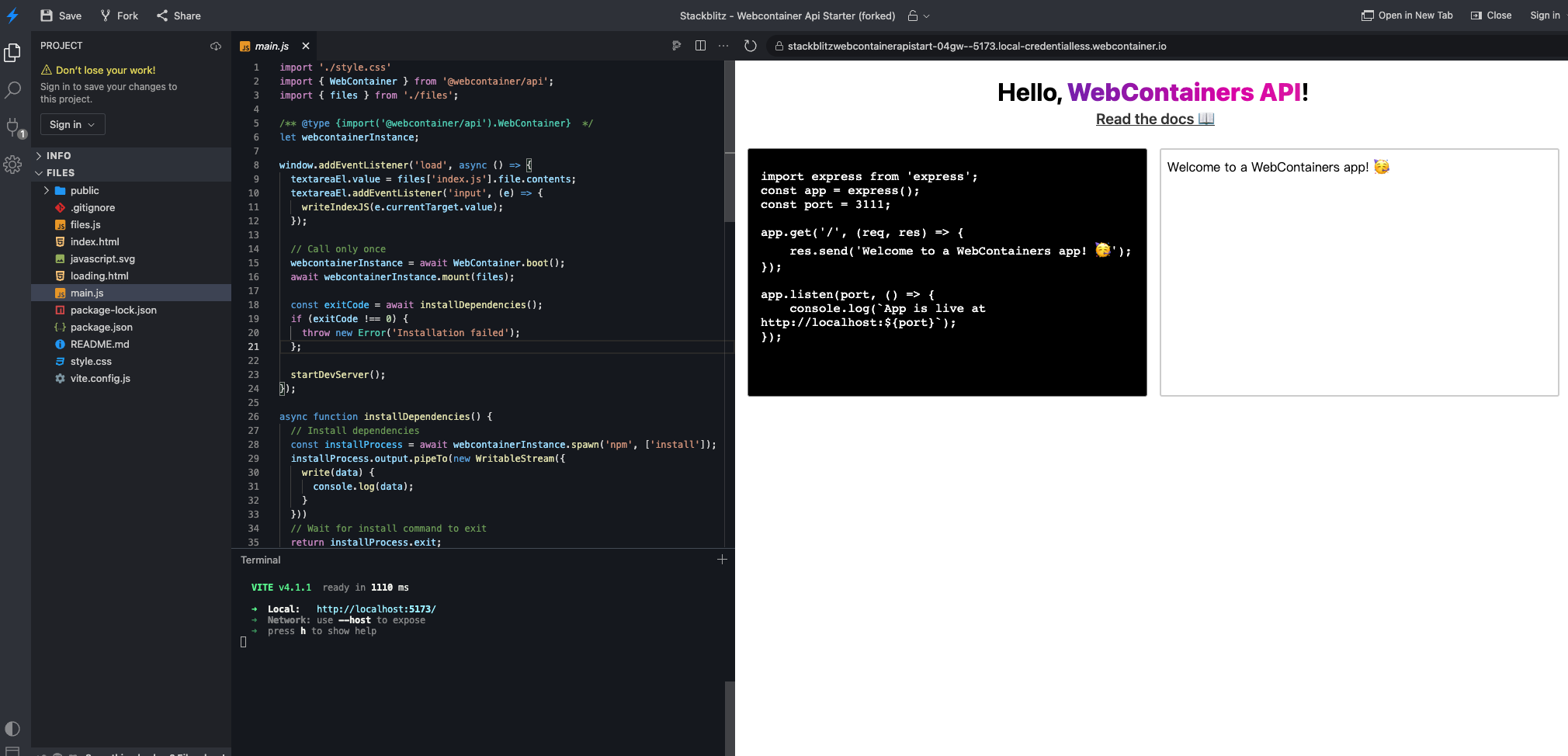Toggle the light/dark theme icon
Image resolution: width=1568 pixels, height=756 pixels.
click(x=12, y=729)
